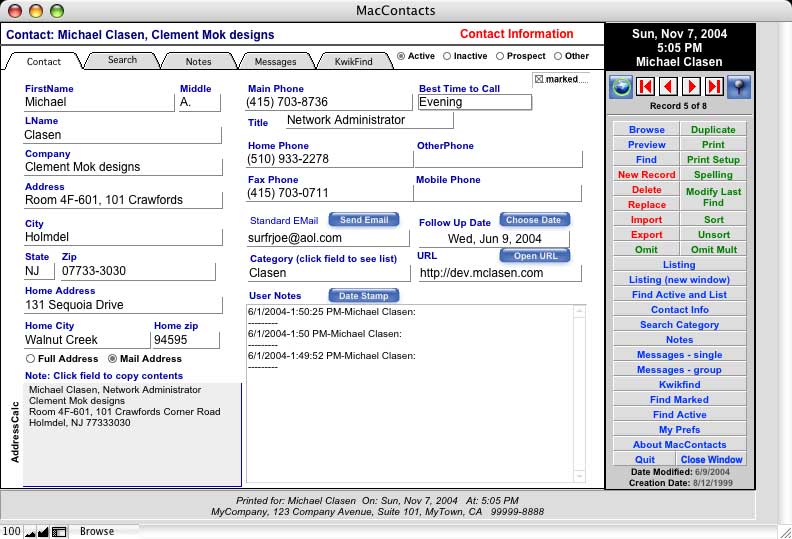Open the Browse mode popup at bottom
The height and width of the screenshot is (539, 792).
coord(97,531)
